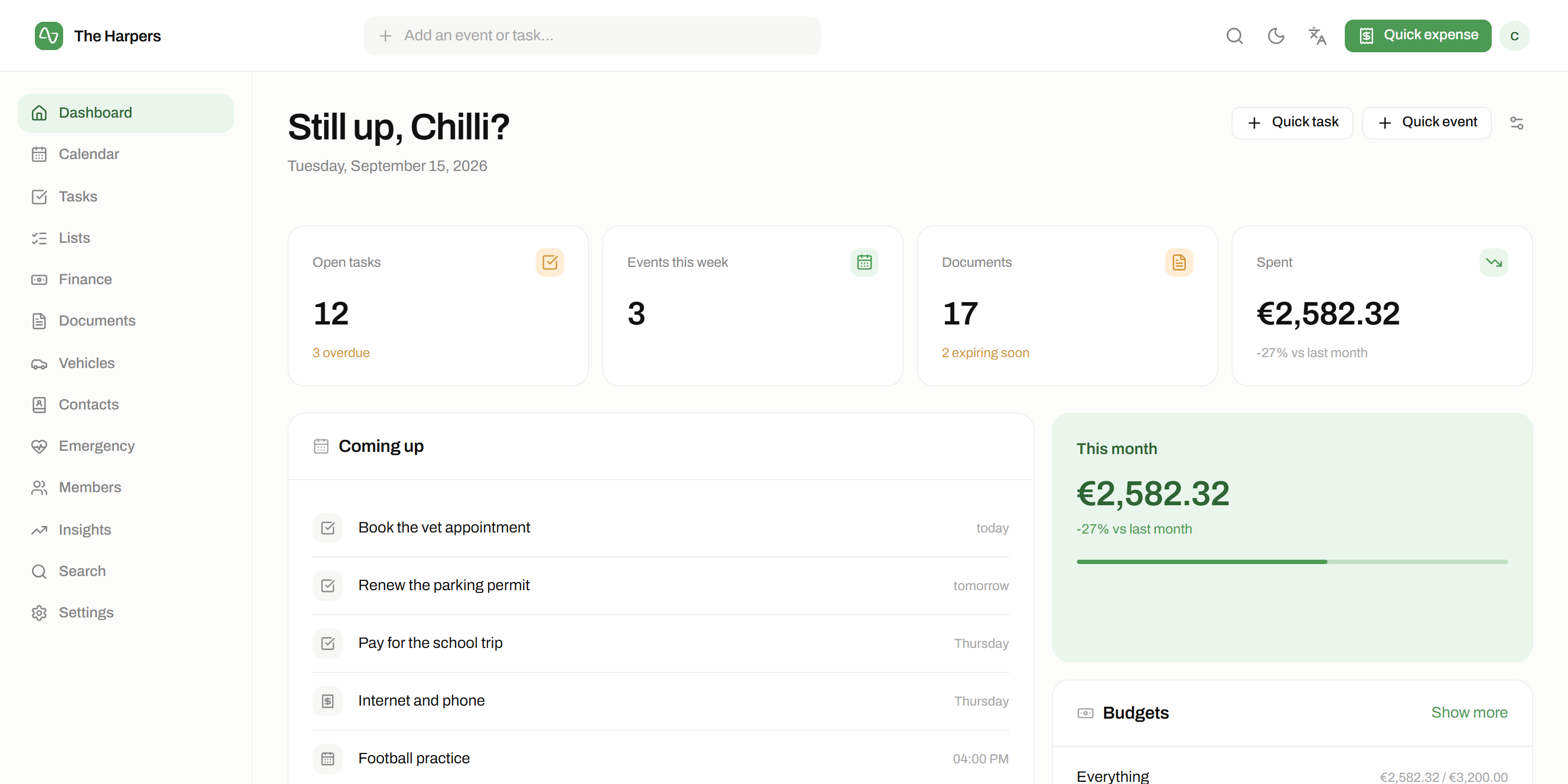Open Dashboard in sidebar
Viewport: 1568px width, 784px height.
coord(125,113)
